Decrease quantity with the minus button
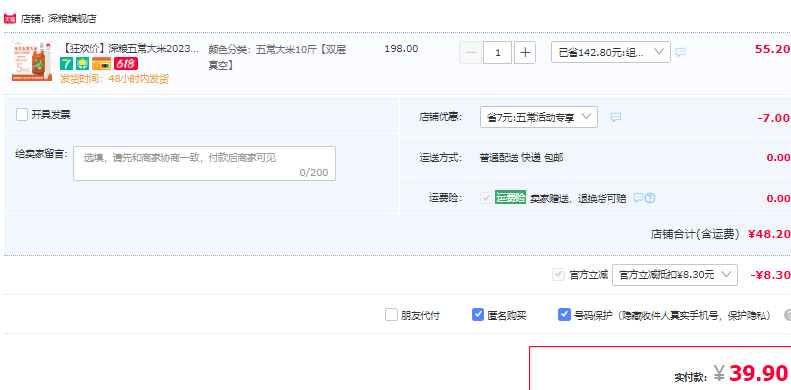Image resolution: width=791 pixels, height=390 pixels. pyautogui.click(x=470, y=52)
